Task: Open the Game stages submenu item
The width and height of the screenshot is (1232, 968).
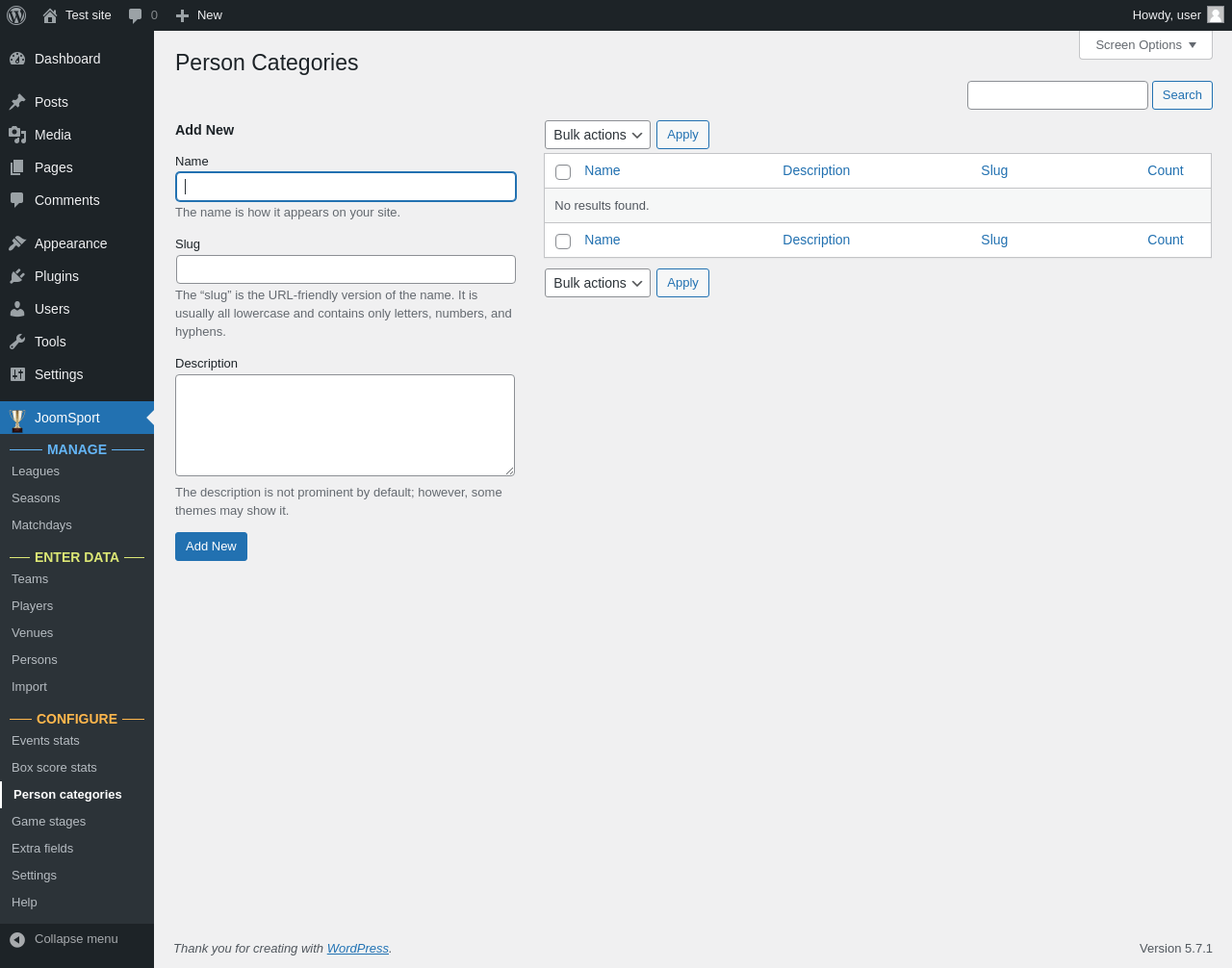Action: [48, 822]
